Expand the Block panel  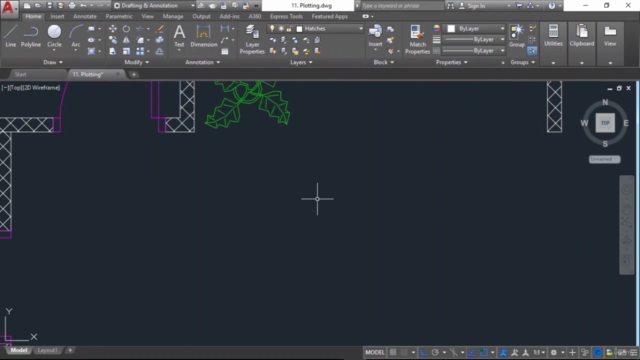click(384, 62)
